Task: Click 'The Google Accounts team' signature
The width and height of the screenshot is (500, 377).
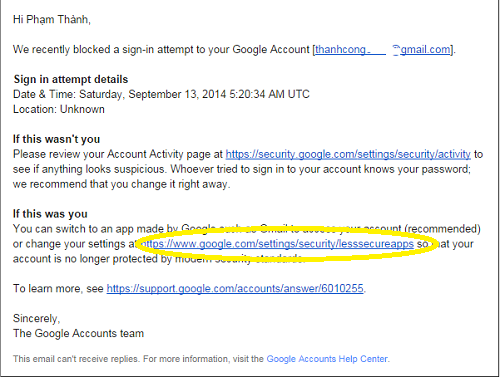Action: tap(78, 333)
